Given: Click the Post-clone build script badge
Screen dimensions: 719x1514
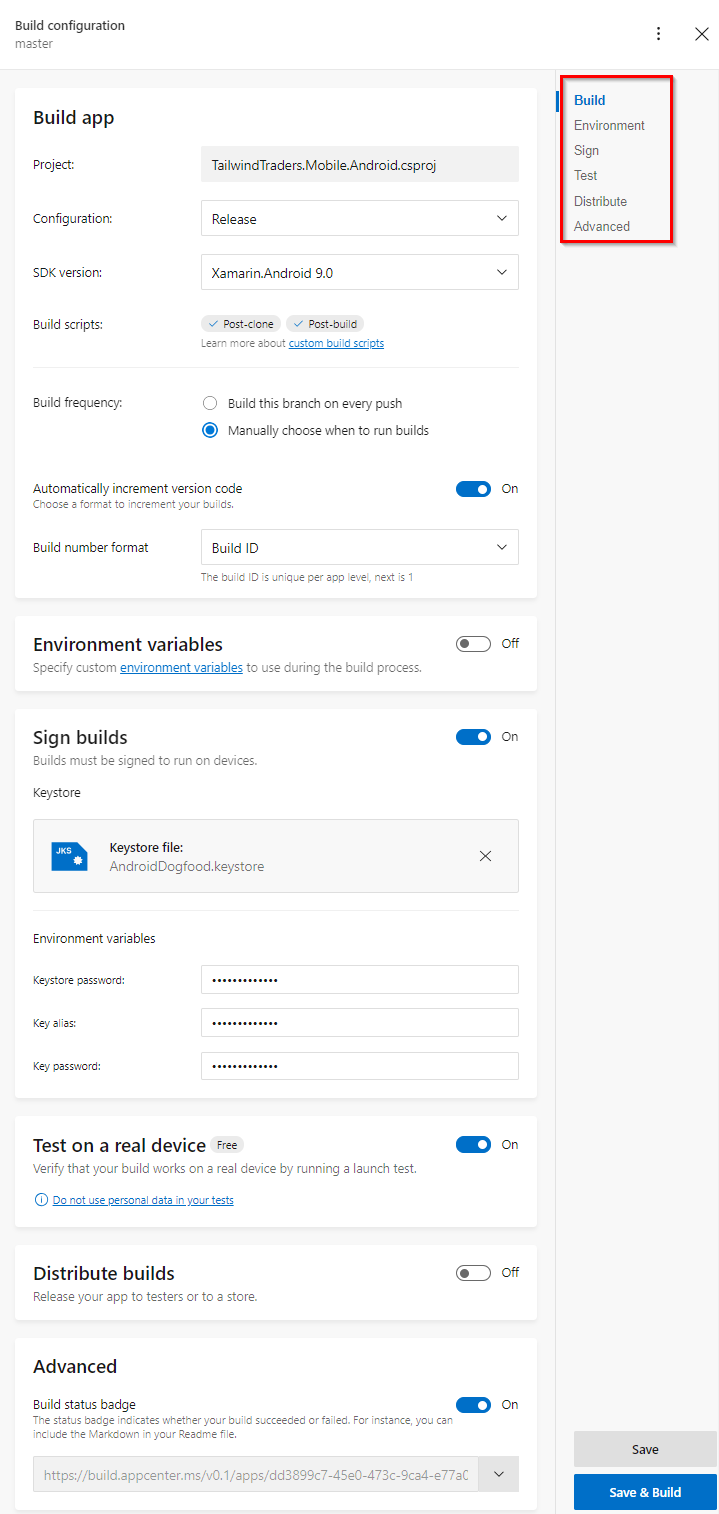Looking at the screenshot, I should pos(242,324).
